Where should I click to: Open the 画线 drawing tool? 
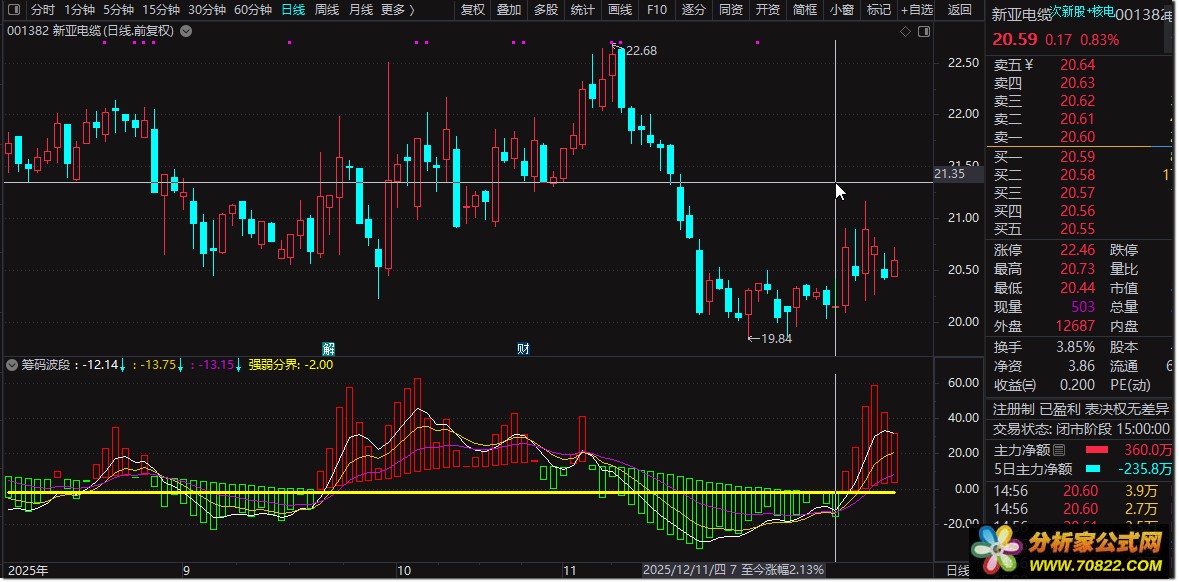(620, 10)
